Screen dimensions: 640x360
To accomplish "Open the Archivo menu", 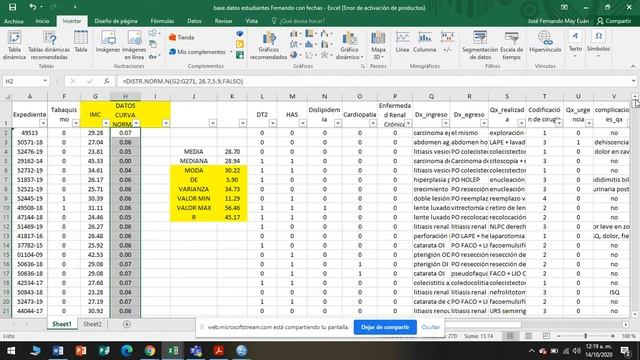I will pyautogui.click(x=14, y=21).
